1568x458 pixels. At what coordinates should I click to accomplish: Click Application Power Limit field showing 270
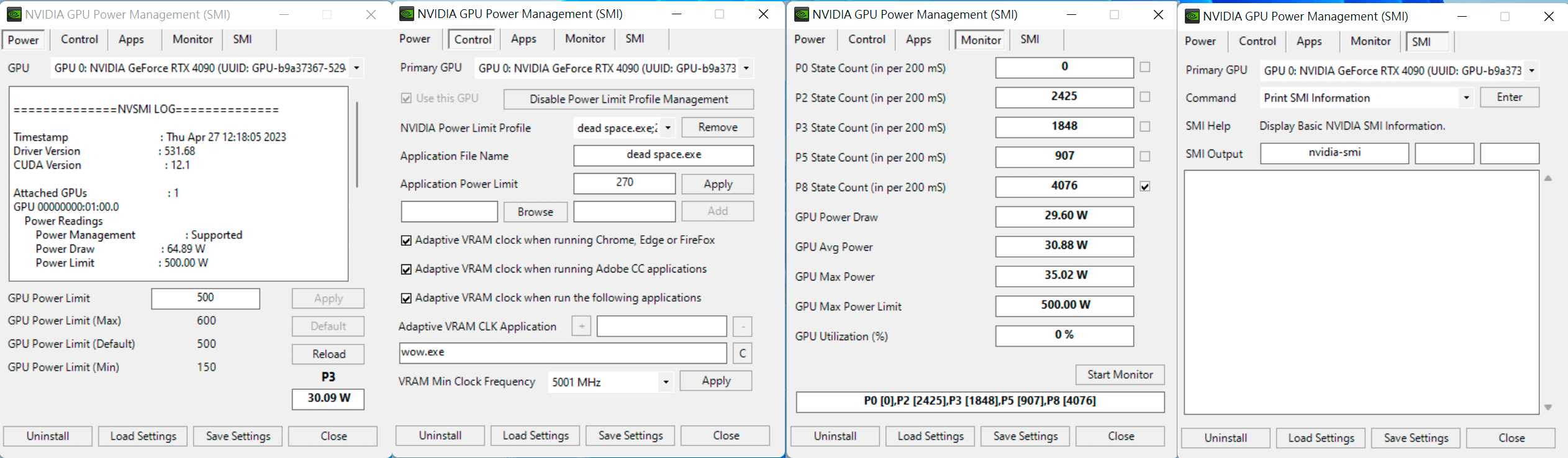tap(624, 184)
